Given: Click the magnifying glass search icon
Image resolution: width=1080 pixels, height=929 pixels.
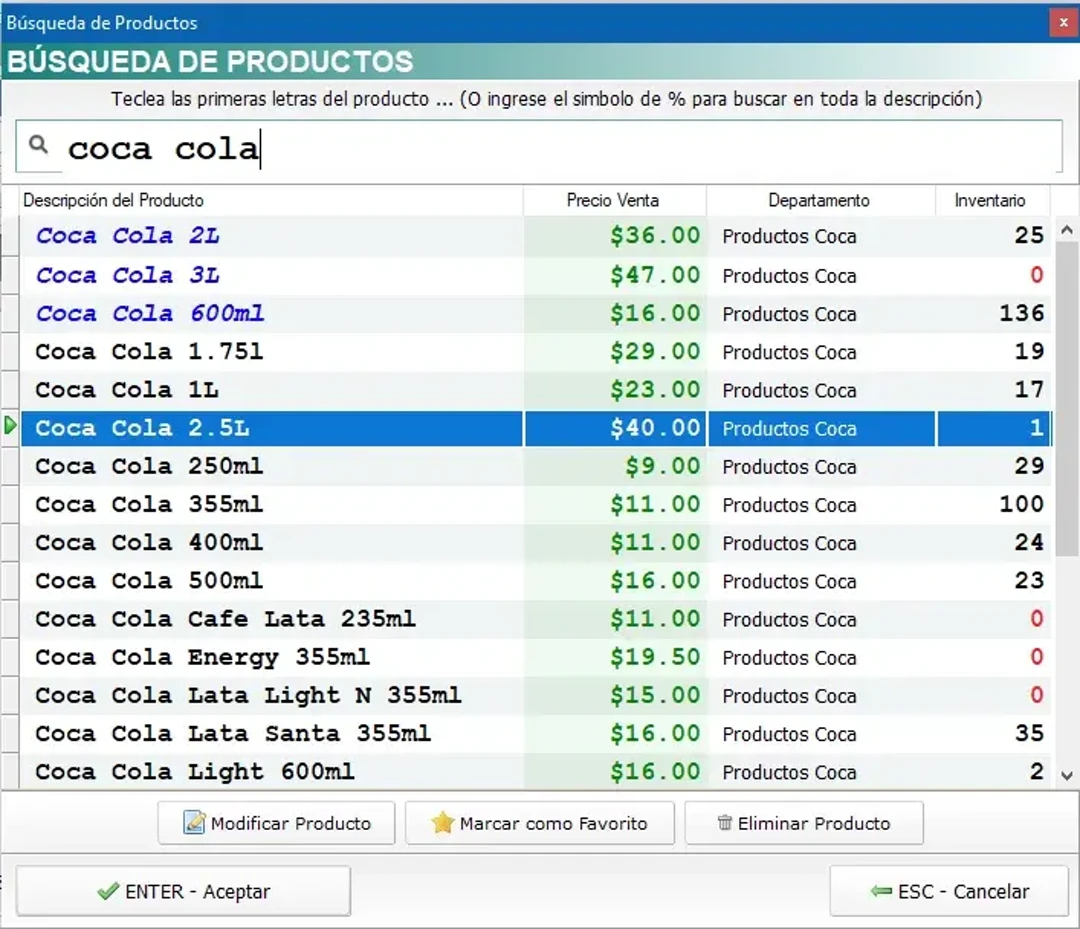Looking at the screenshot, I should click(x=39, y=145).
